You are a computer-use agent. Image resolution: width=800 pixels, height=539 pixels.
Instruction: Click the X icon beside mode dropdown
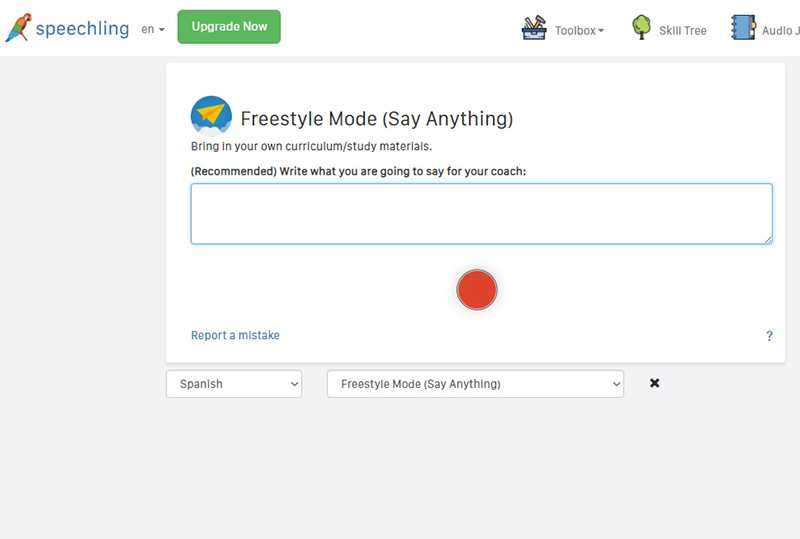[655, 383]
